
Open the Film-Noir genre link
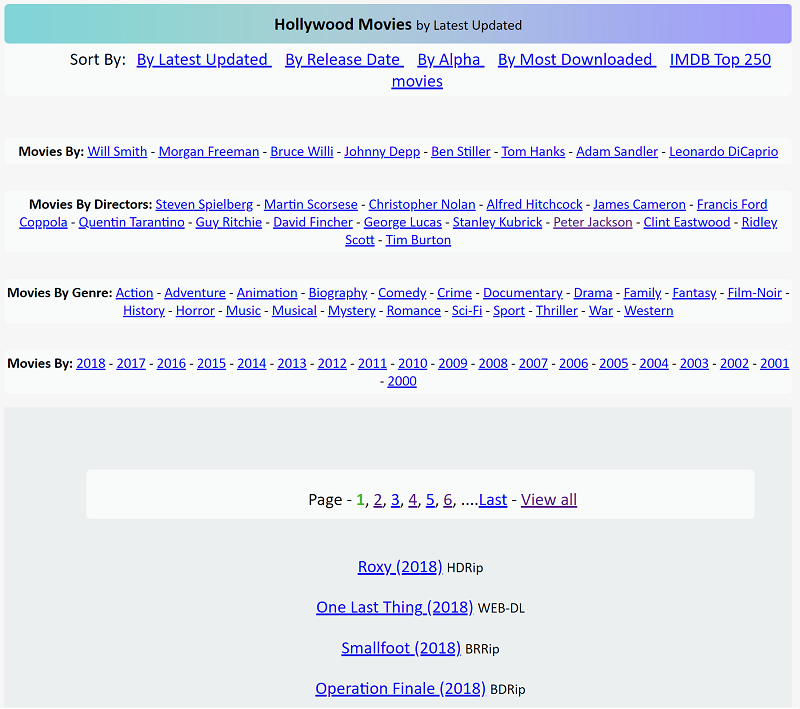click(755, 293)
